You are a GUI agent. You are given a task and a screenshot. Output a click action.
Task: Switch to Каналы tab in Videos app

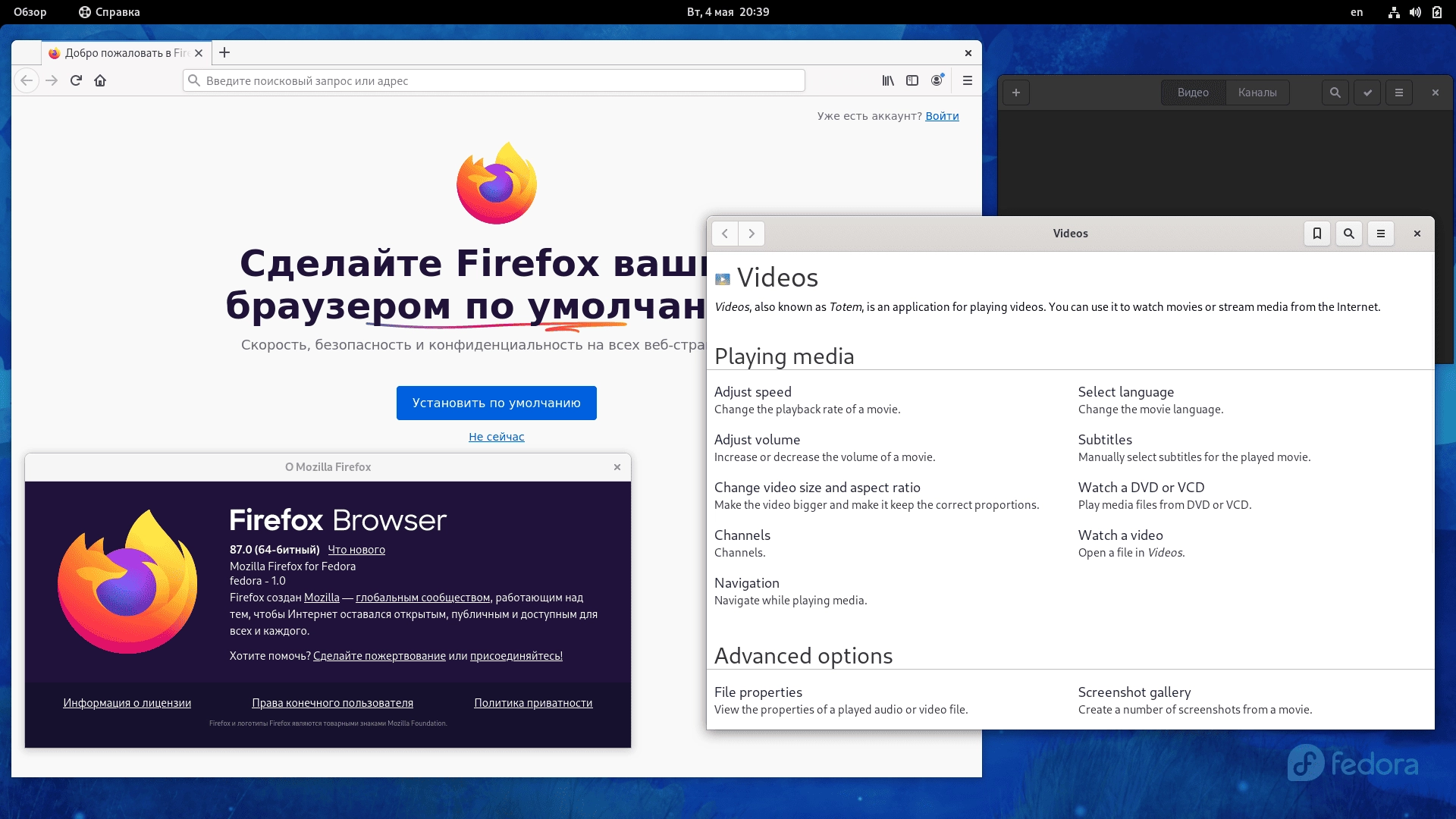pos(1257,93)
